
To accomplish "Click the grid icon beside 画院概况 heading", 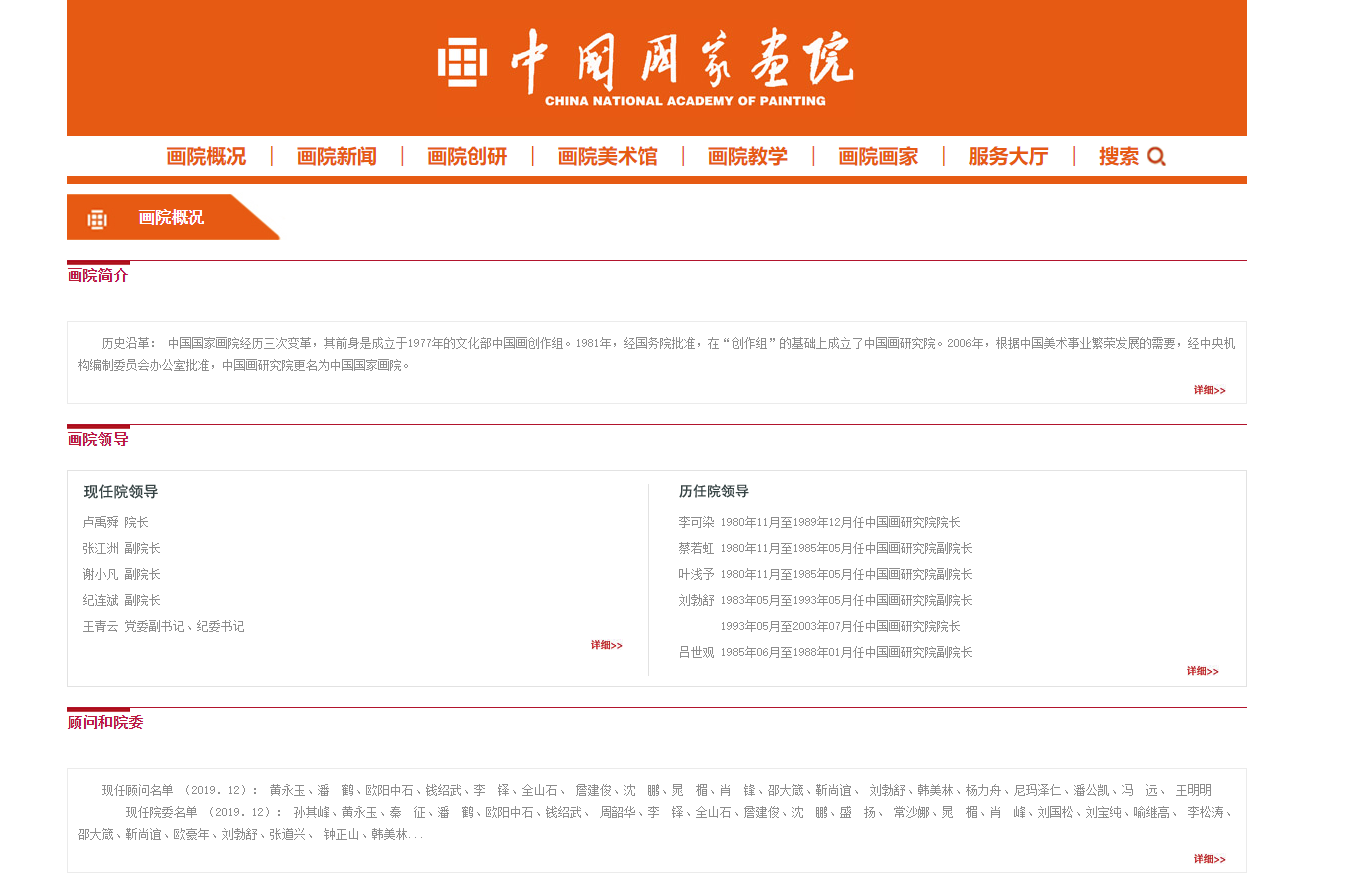I will pos(97,219).
